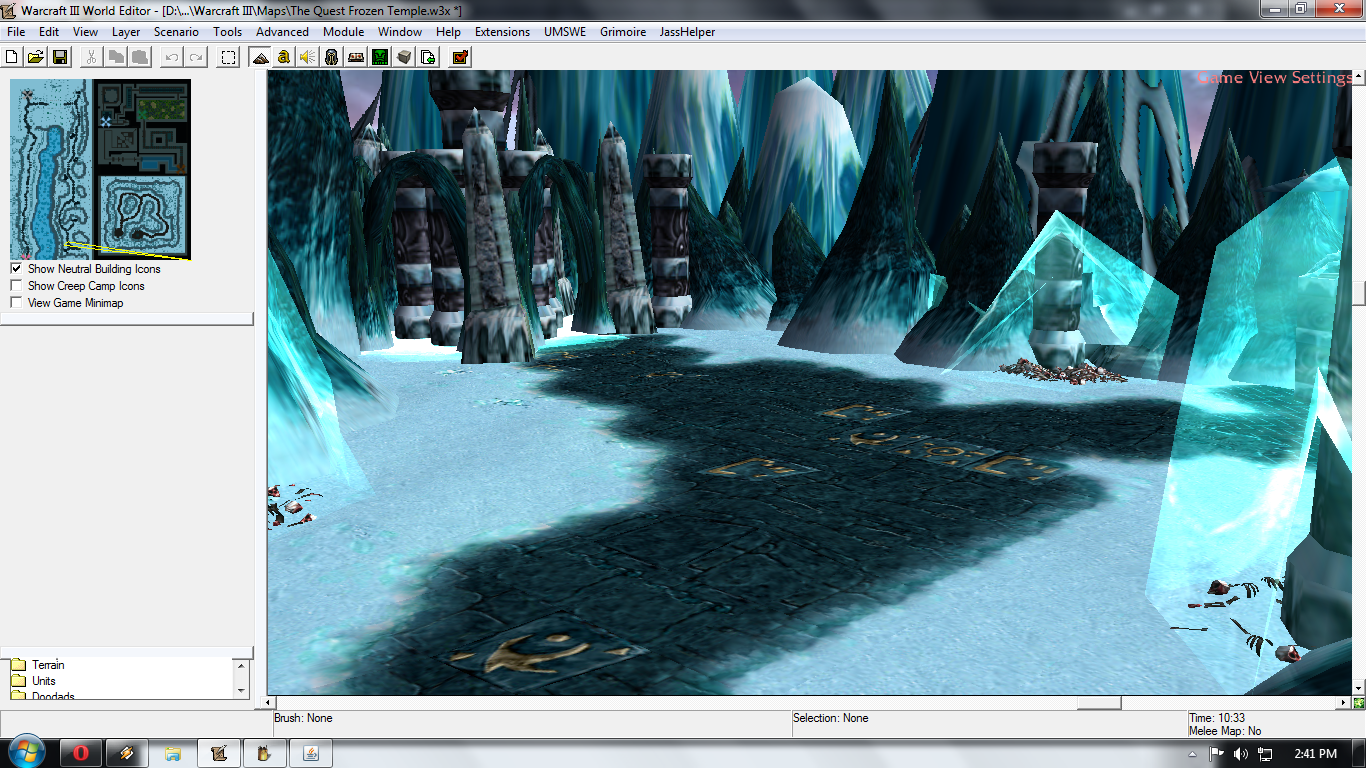Click the Cut scissors toolbar icon
1366x768 pixels.
(x=91, y=57)
